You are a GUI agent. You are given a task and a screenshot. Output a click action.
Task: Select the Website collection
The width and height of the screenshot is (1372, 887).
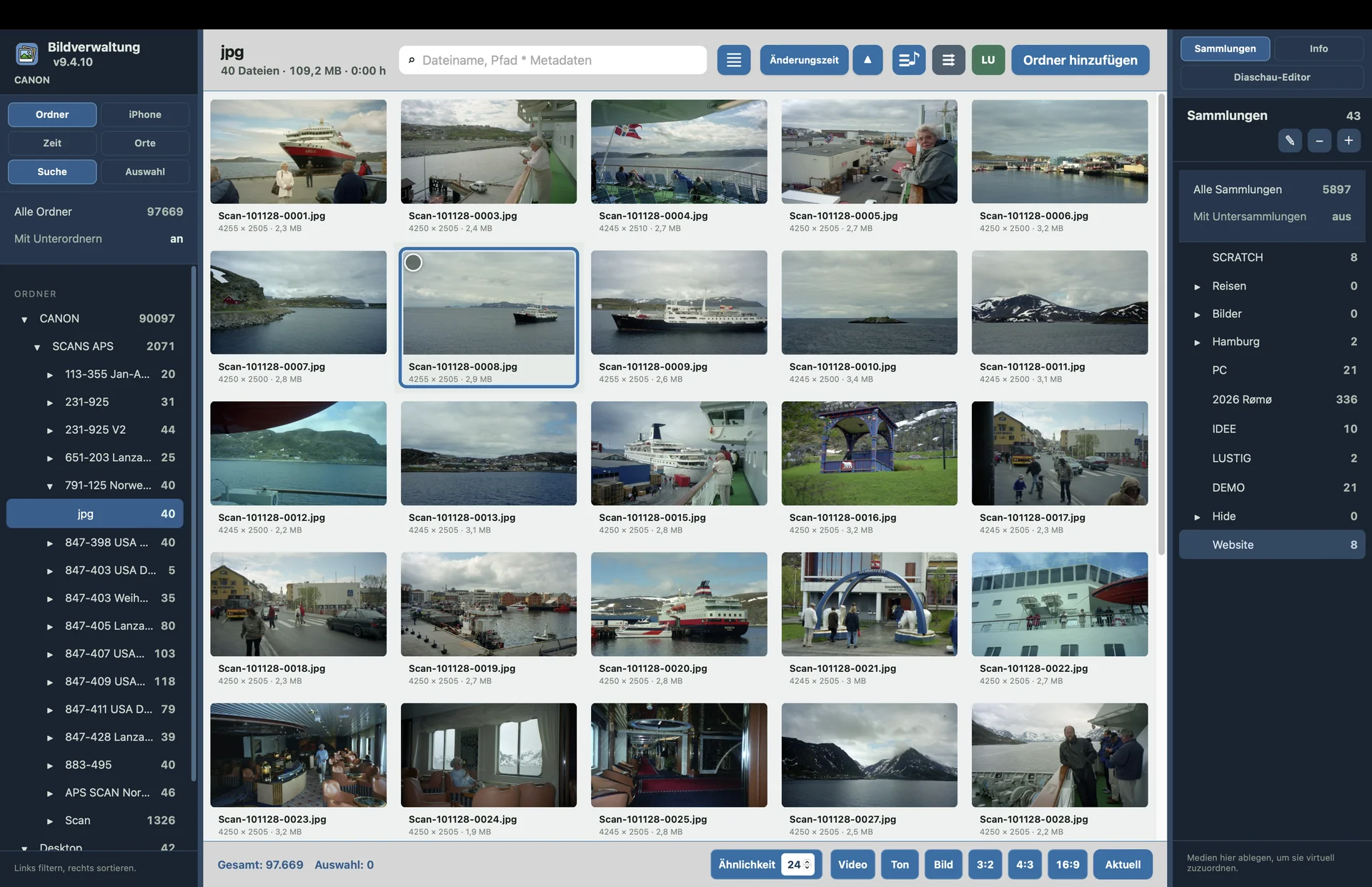(1272, 545)
